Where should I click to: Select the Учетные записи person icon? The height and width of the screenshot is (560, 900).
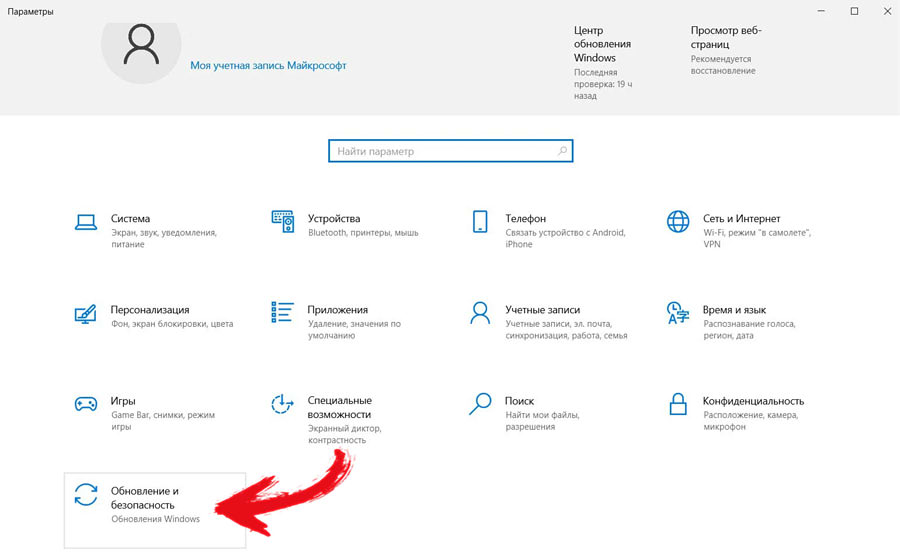point(480,313)
